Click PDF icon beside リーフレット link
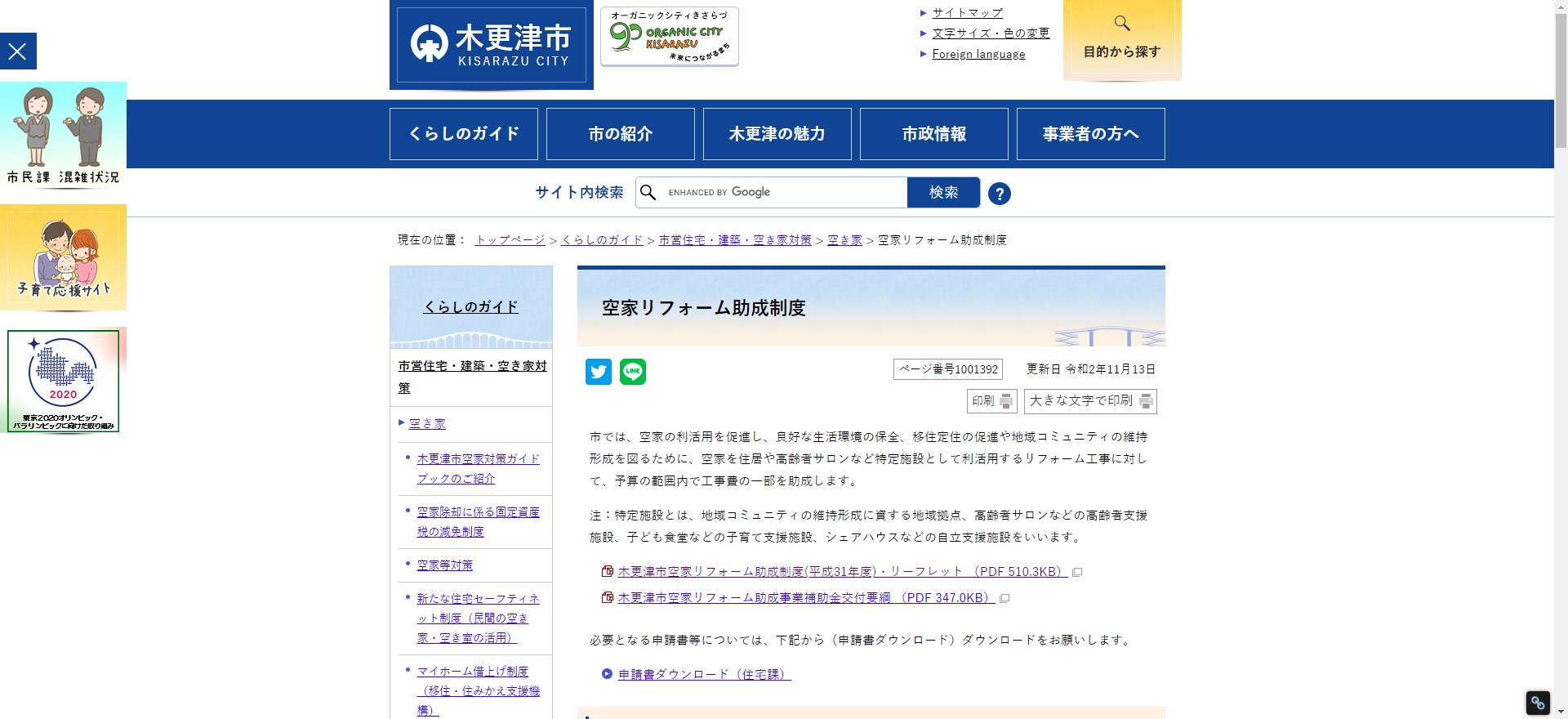1568x719 pixels. [x=608, y=571]
